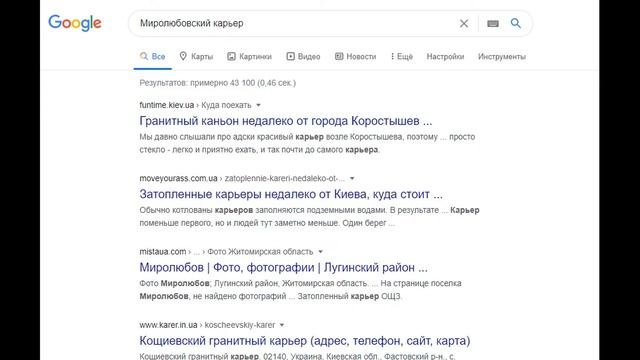Go to the Новости tab
640x360 pixels.
pyautogui.click(x=356, y=56)
